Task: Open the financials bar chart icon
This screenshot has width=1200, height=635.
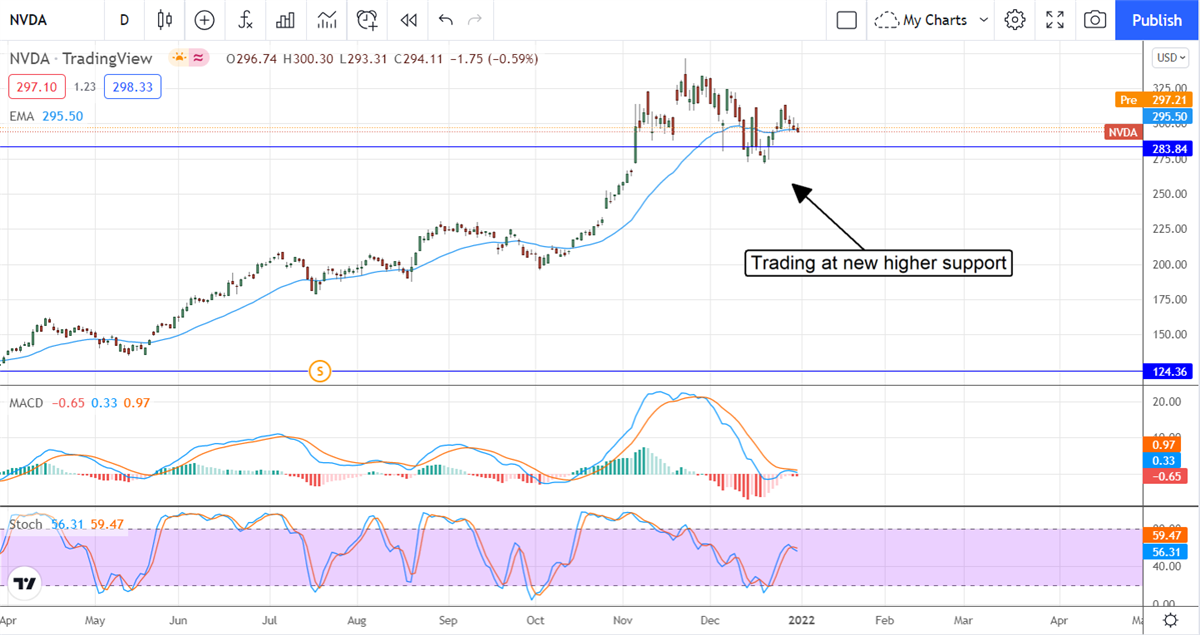Action: [286, 20]
